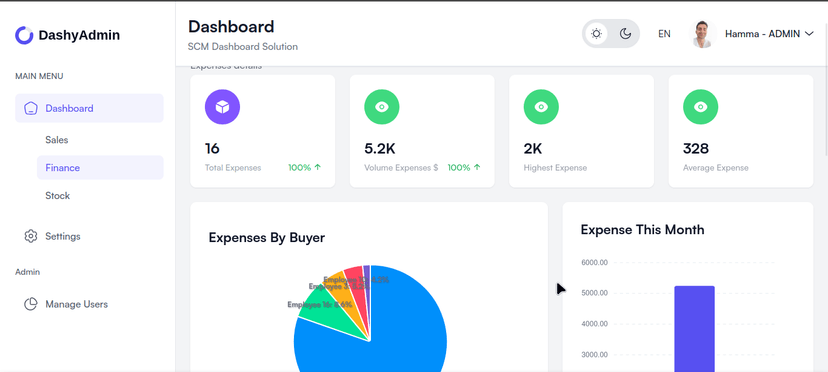Click the 5000.00 axis label
The width and height of the screenshot is (828, 372).
pos(595,293)
